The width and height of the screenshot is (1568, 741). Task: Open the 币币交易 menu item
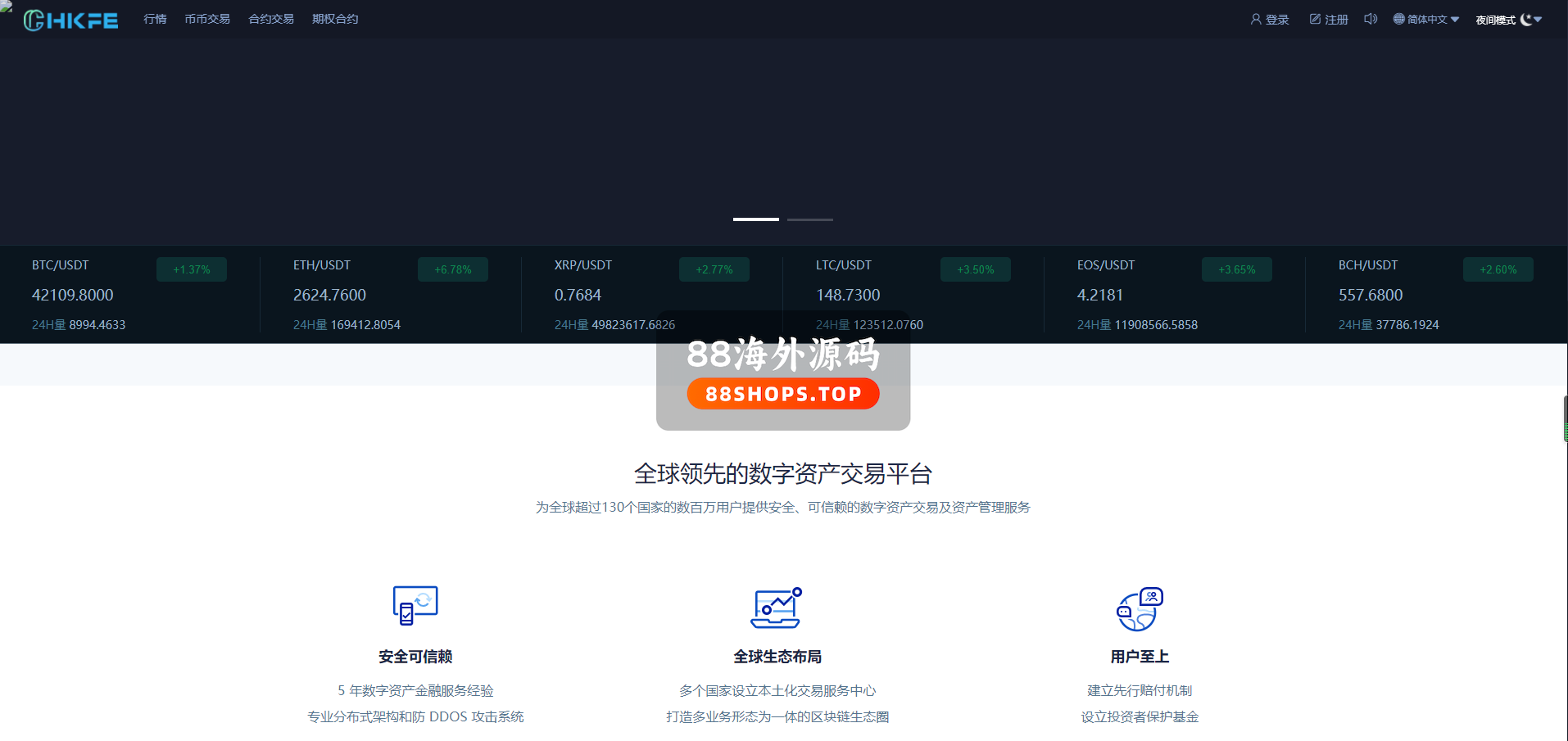207,19
